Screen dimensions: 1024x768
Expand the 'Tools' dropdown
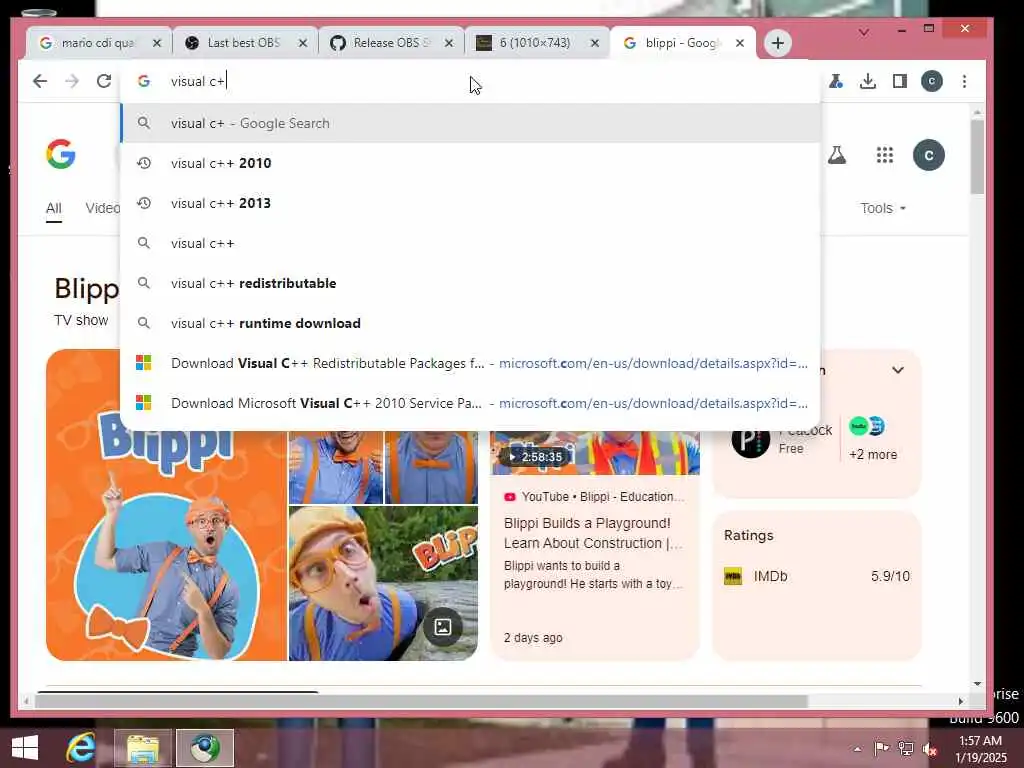(x=883, y=208)
